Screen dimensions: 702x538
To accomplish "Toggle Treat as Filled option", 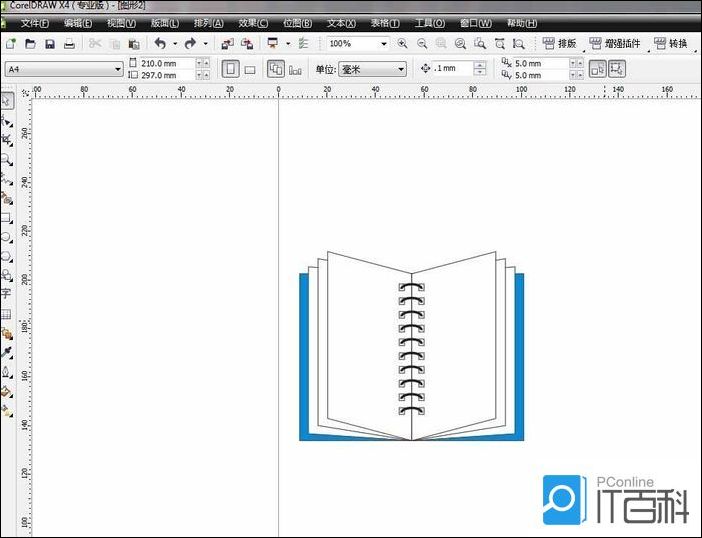I will coord(597,69).
